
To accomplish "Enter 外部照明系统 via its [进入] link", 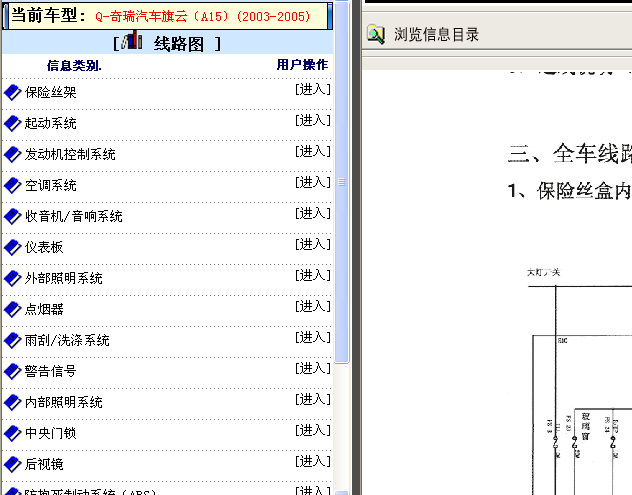I will tap(313, 276).
